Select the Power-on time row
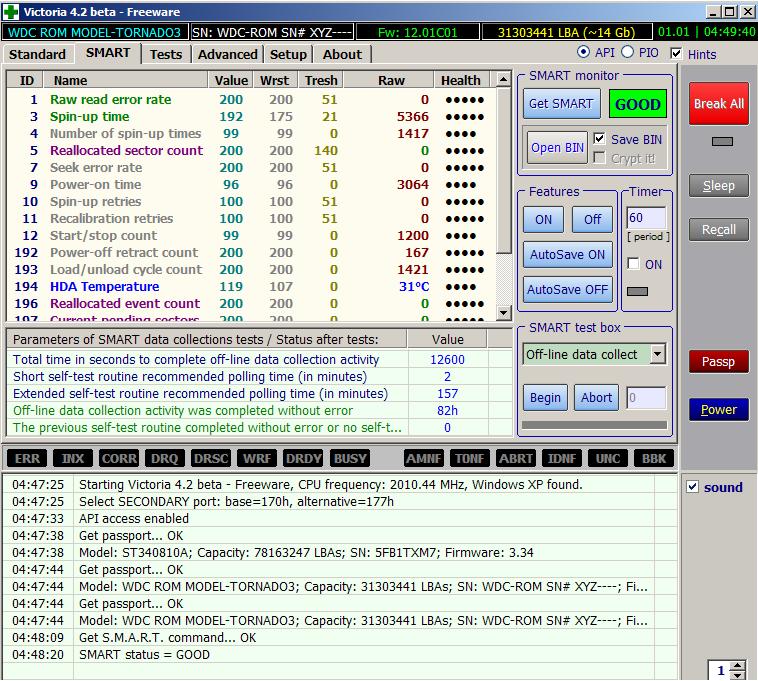The height and width of the screenshot is (681, 758). (x=251, y=184)
